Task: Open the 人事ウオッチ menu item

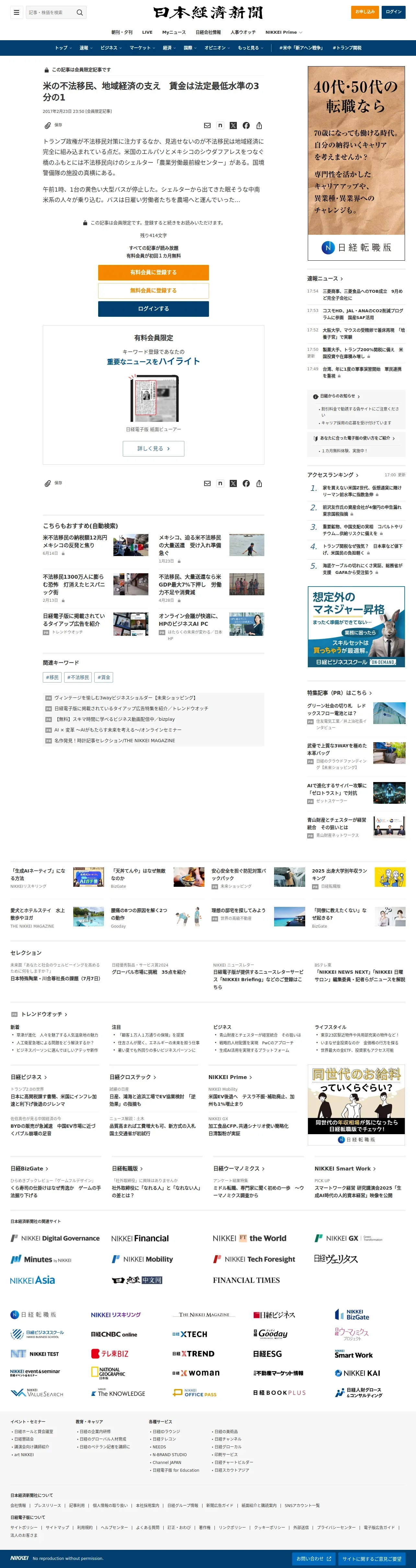Action: pos(243,32)
